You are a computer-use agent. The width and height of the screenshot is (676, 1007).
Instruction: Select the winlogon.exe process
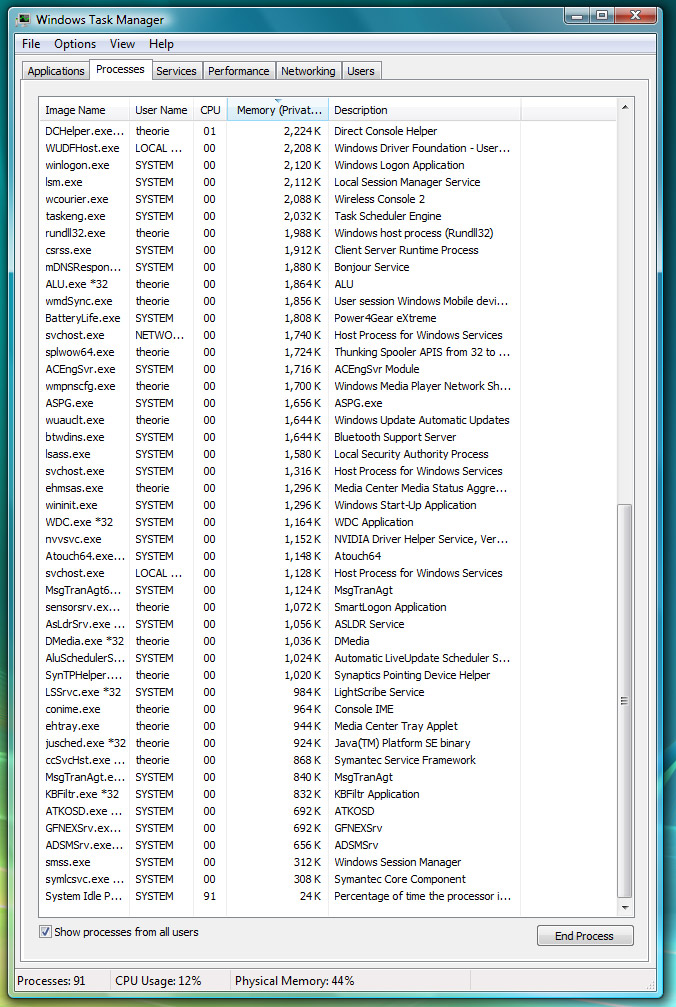pyautogui.click(x=280, y=165)
